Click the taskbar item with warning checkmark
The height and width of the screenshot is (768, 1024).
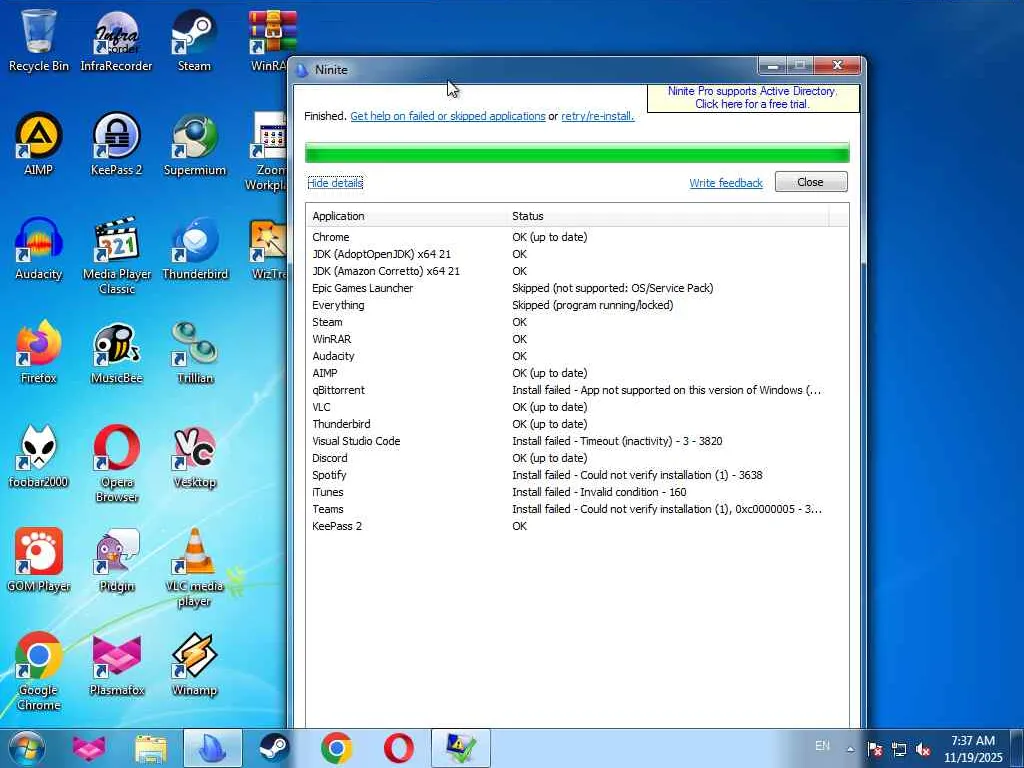[460, 748]
